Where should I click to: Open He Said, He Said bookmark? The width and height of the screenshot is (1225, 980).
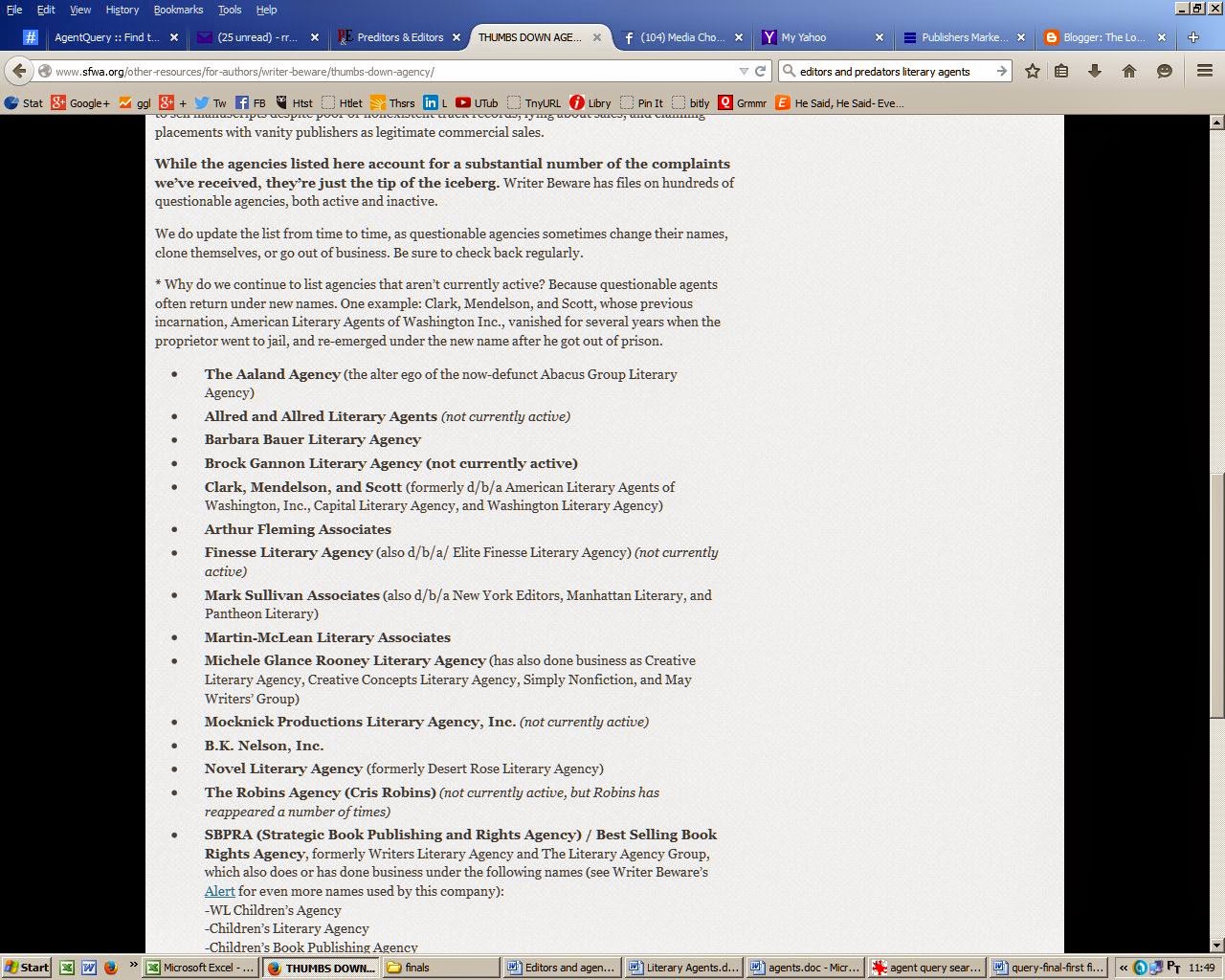[x=839, y=102]
